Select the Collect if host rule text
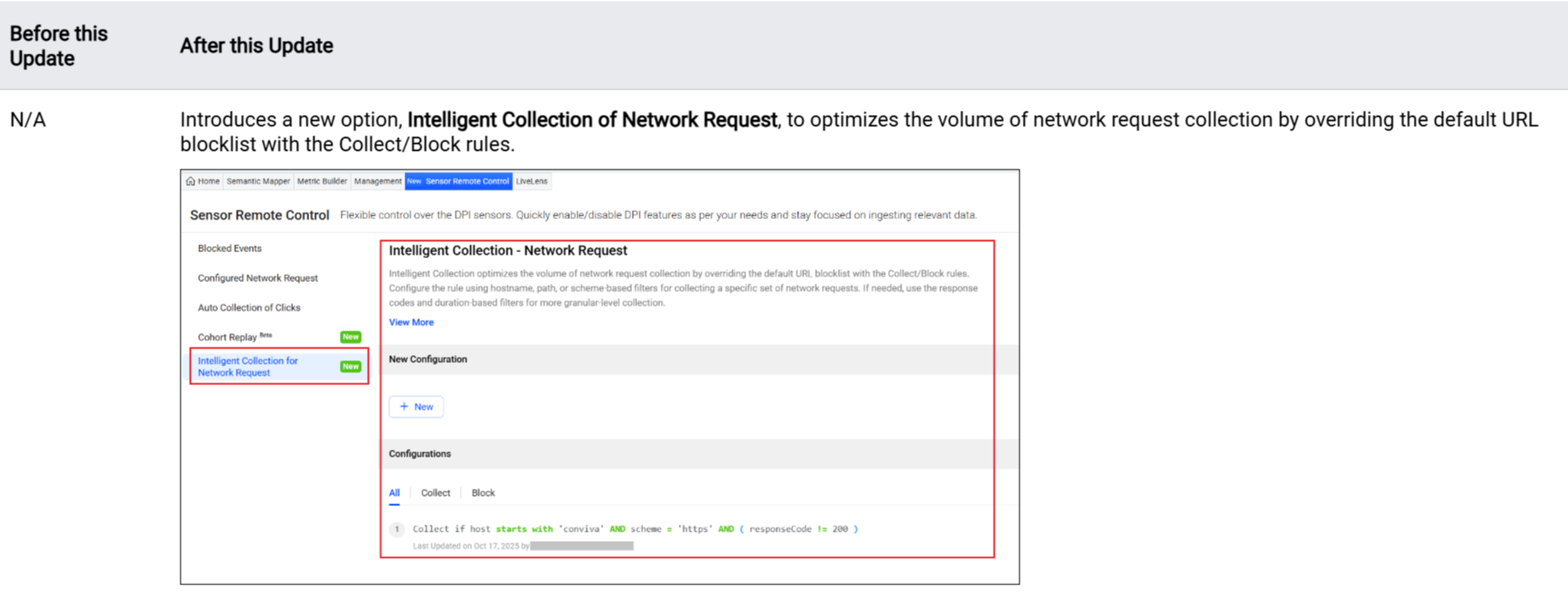This screenshot has height=598, width=1568. coord(635,529)
